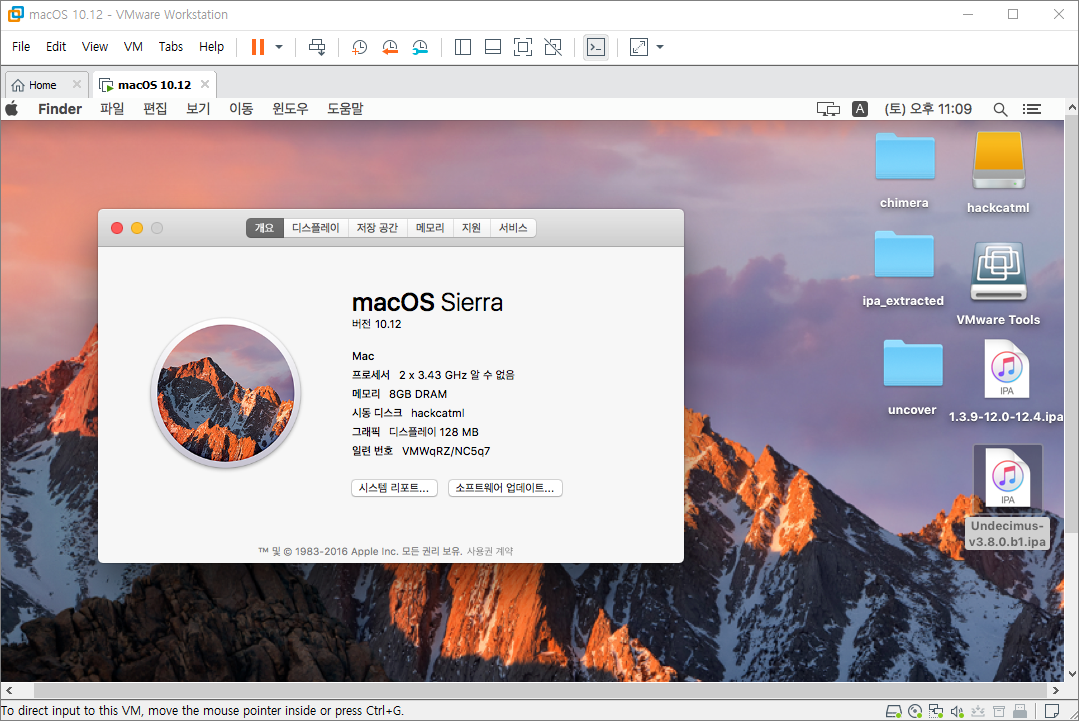1079x721 pixels.
Task: Open the Finder menu
Action: pyautogui.click(x=60, y=109)
